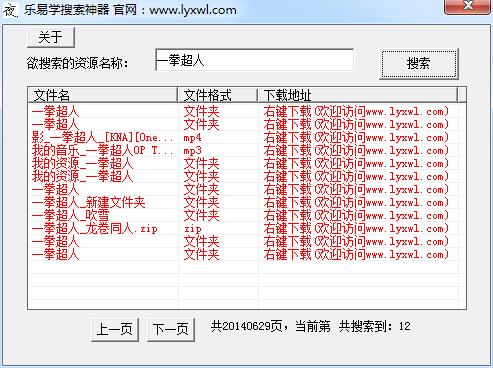Click the 下载地址 column header
Screen dimensions: 493x368
[x=358, y=95]
